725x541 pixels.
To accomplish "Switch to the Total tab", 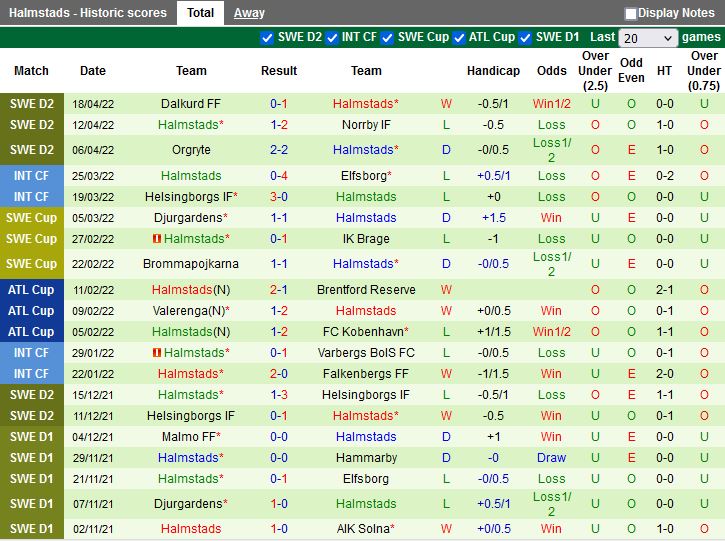I will 200,13.
